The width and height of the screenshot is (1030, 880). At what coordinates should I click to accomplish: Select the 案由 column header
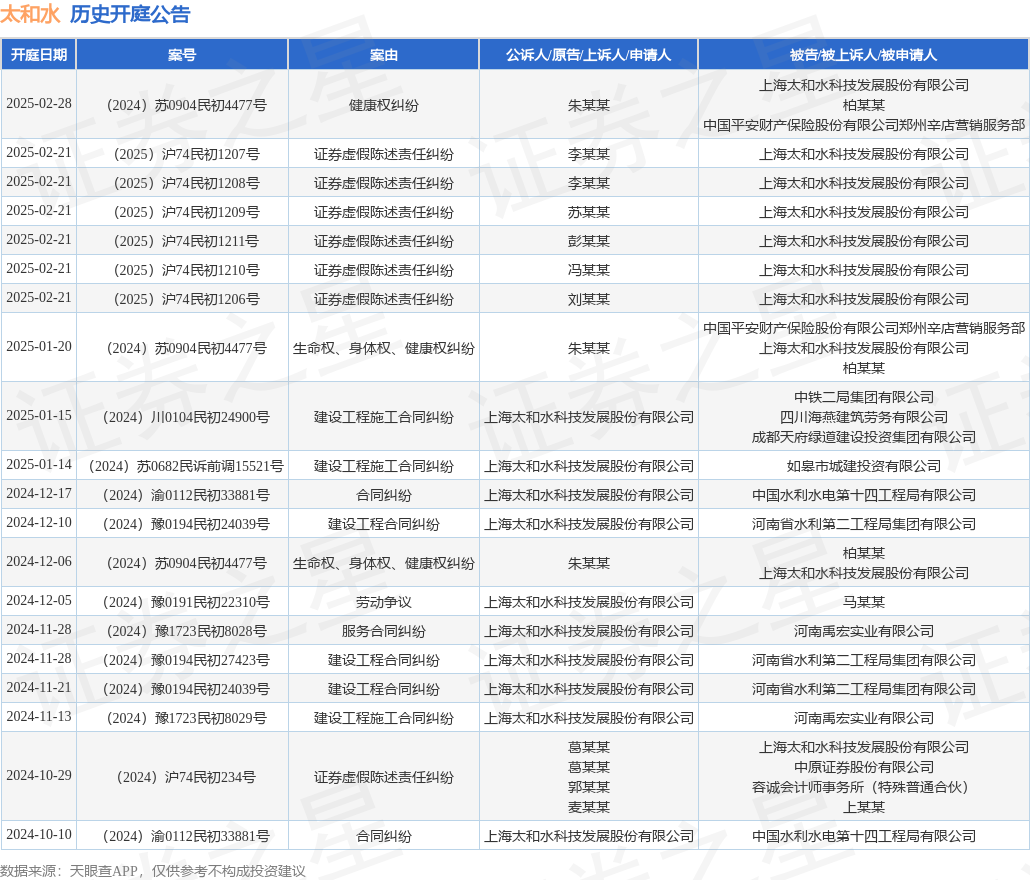tap(384, 55)
